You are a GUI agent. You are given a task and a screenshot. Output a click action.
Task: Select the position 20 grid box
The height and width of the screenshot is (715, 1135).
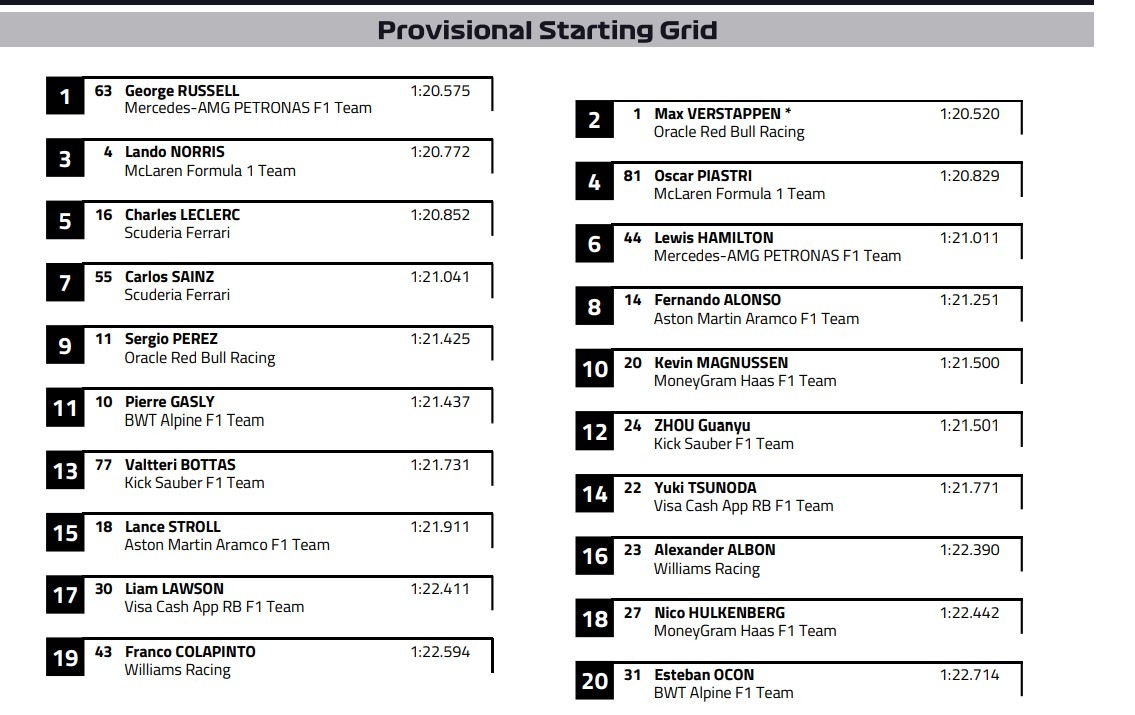click(x=595, y=682)
